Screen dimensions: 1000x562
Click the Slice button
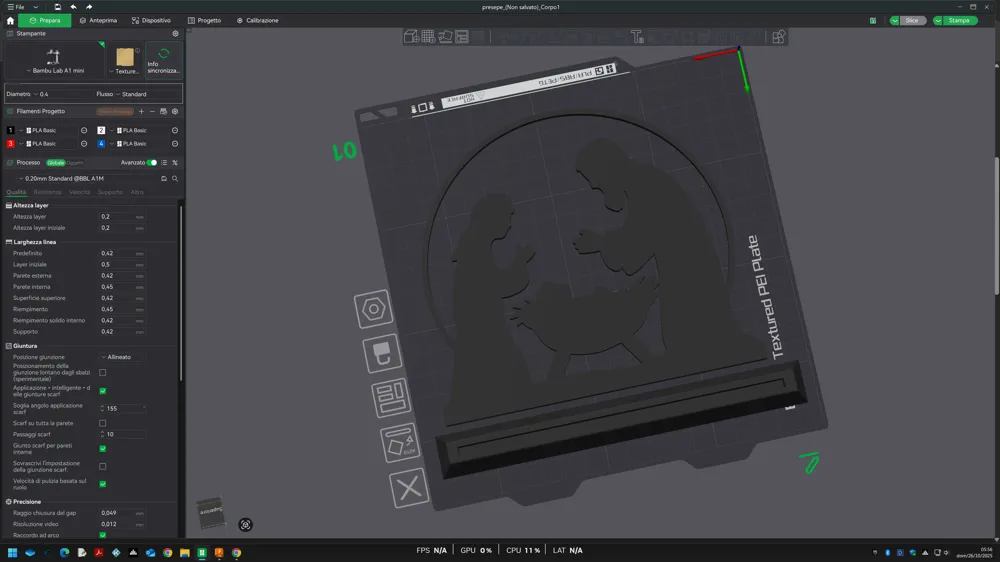pos(912,20)
